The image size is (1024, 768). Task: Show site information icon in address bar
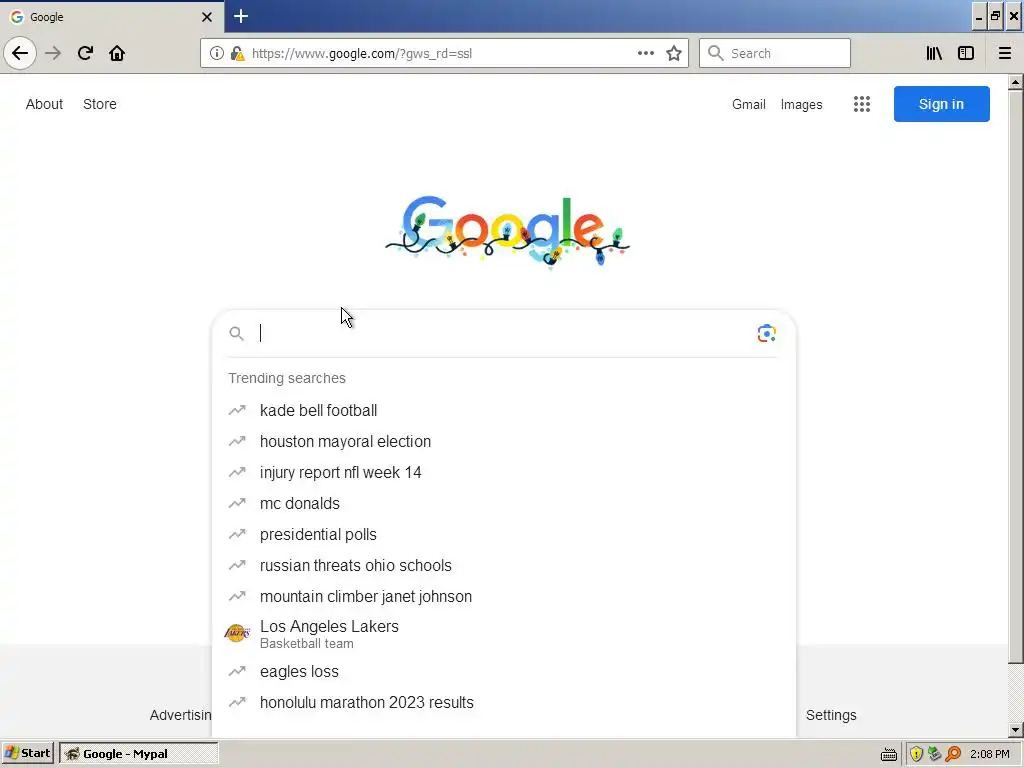[x=217, y=53]
